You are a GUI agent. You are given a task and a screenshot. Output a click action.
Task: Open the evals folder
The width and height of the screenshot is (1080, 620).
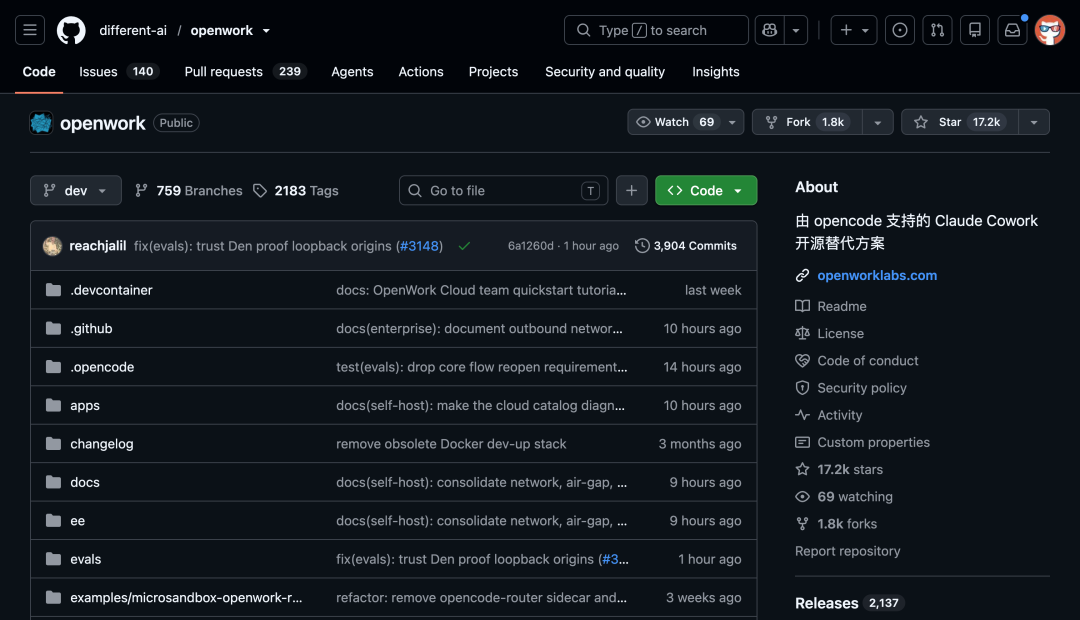tap(85, 559)
